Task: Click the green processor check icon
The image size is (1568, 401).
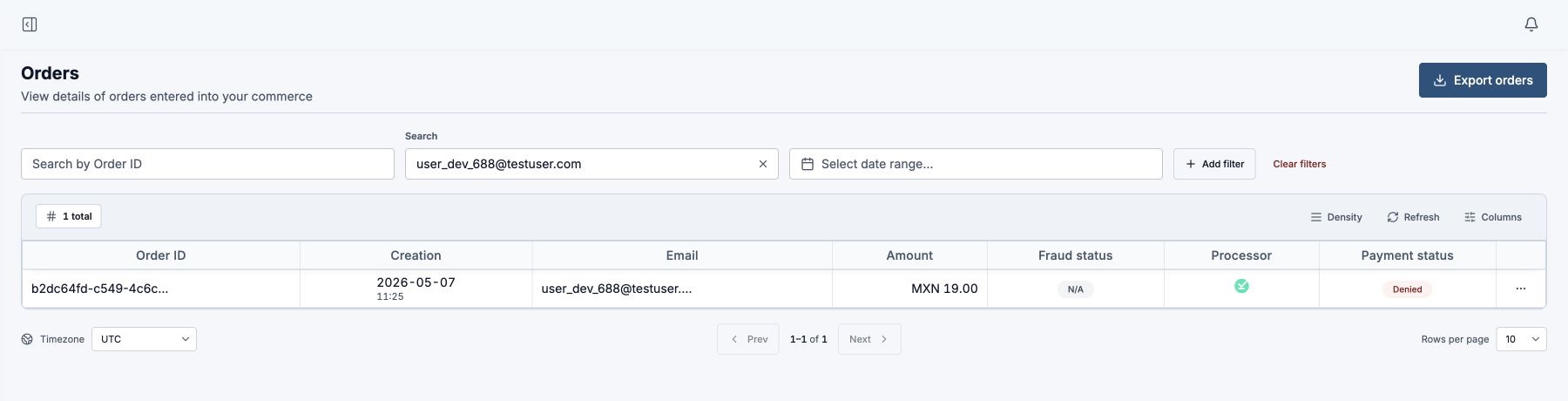Action: 1241,286
